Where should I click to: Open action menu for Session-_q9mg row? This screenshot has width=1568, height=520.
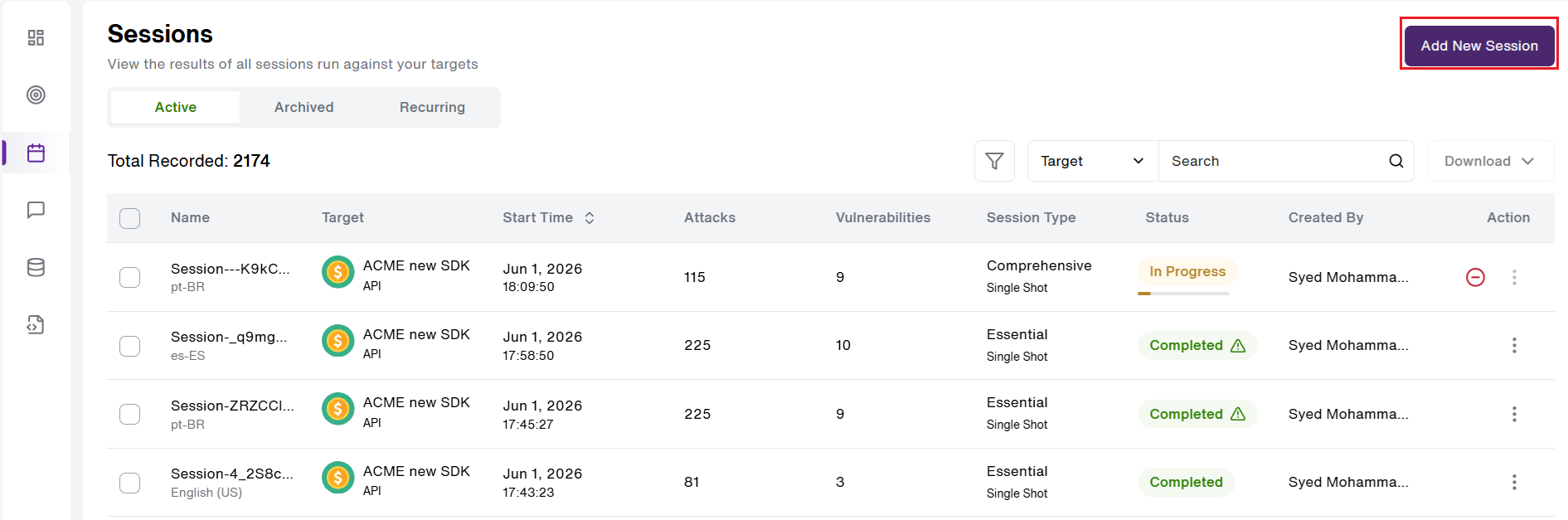1514,345
